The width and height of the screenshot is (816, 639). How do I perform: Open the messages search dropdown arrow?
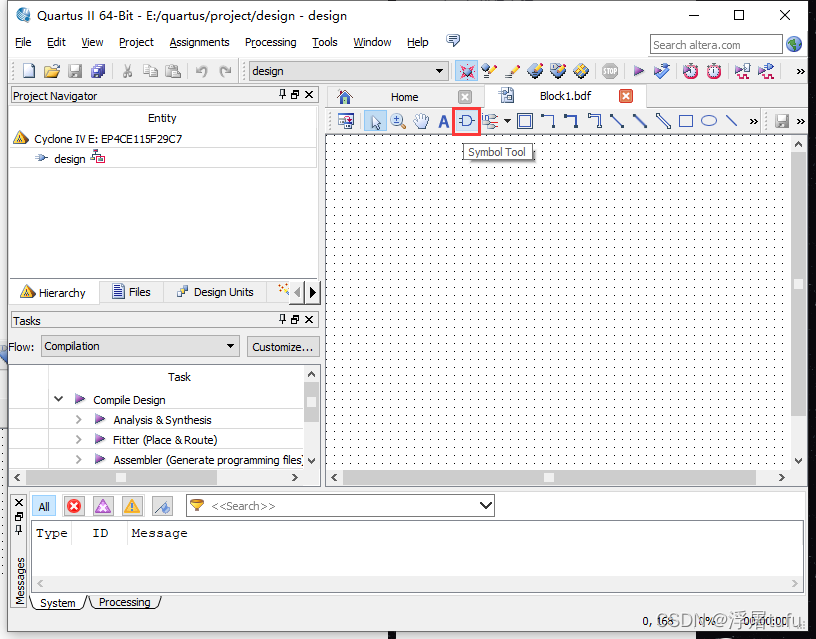click(x=486, y=505)
